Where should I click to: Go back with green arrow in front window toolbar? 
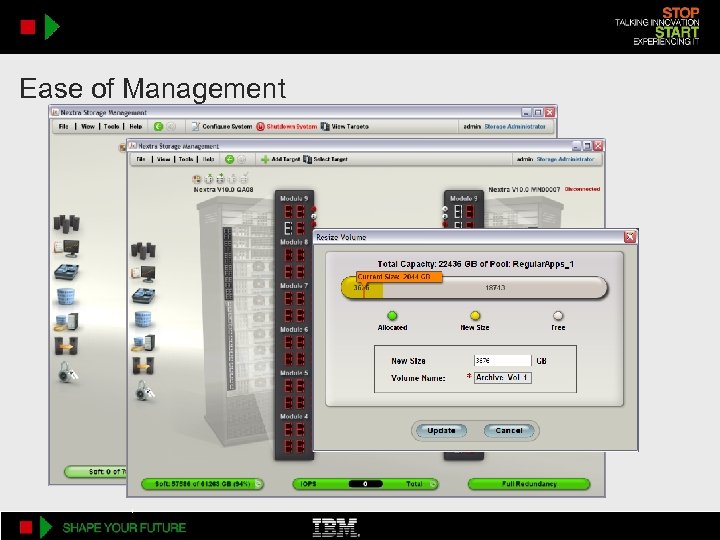coord(229,159)
